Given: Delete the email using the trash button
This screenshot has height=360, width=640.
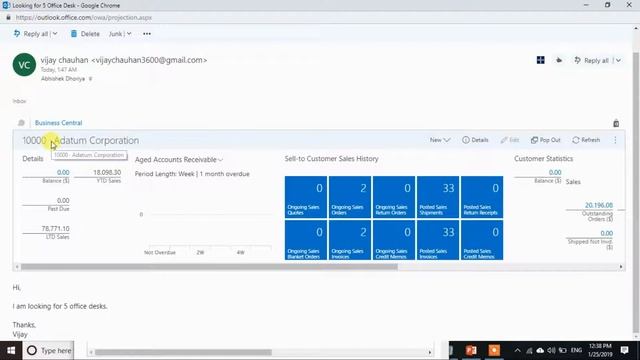Looking at the screenshot, I should (x=85, y=34).
